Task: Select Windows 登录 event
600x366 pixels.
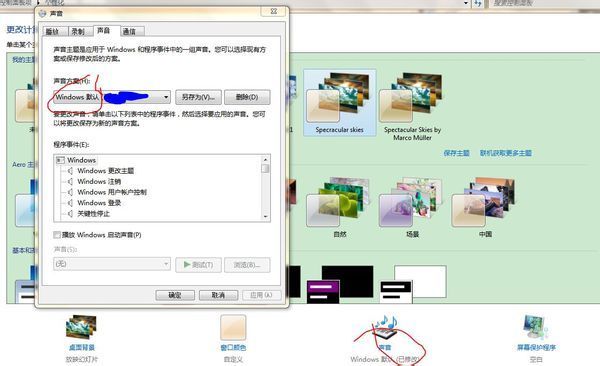Action: pos(99,203)
